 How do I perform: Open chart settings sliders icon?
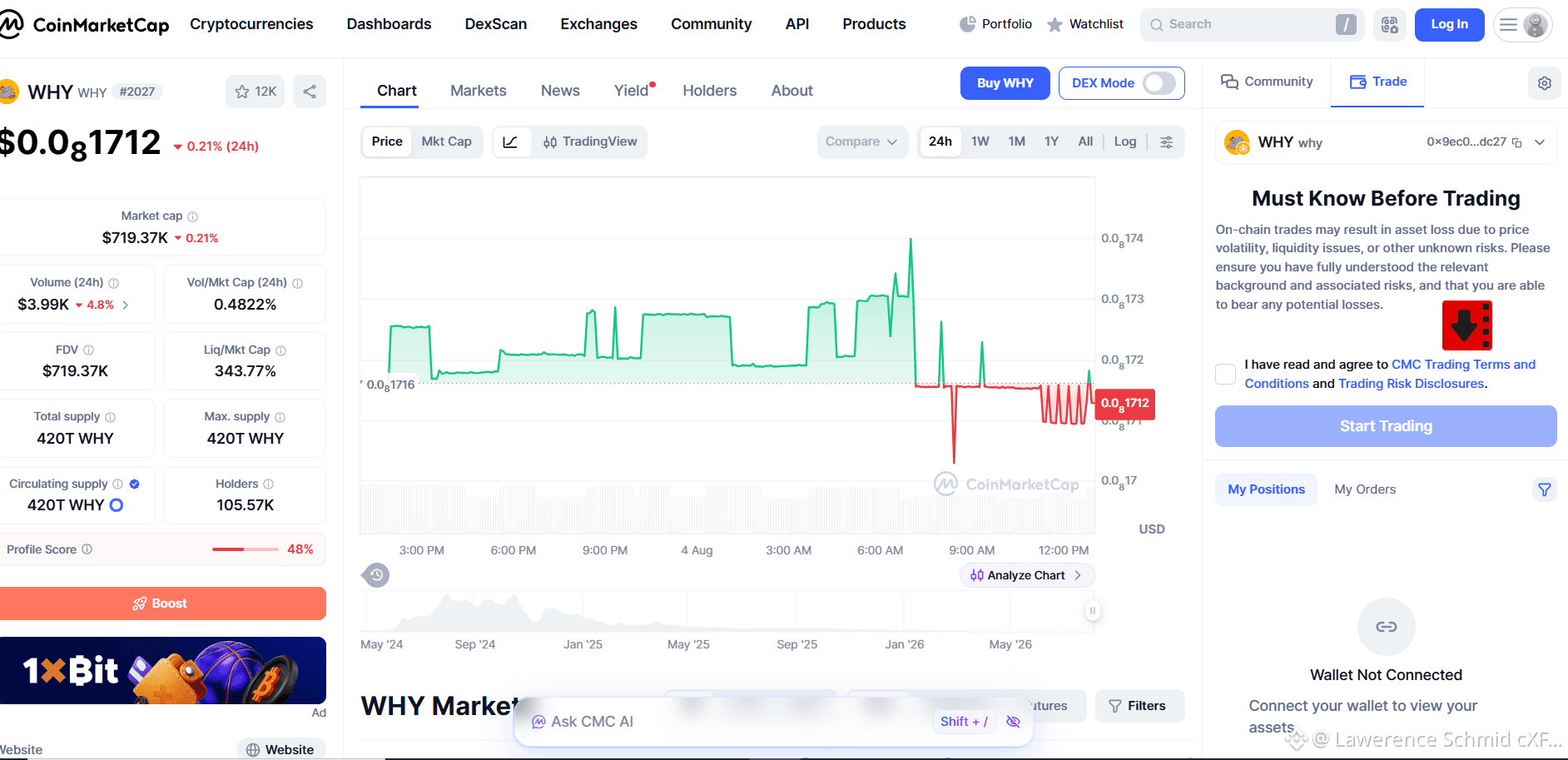(x=1167, y=142)
